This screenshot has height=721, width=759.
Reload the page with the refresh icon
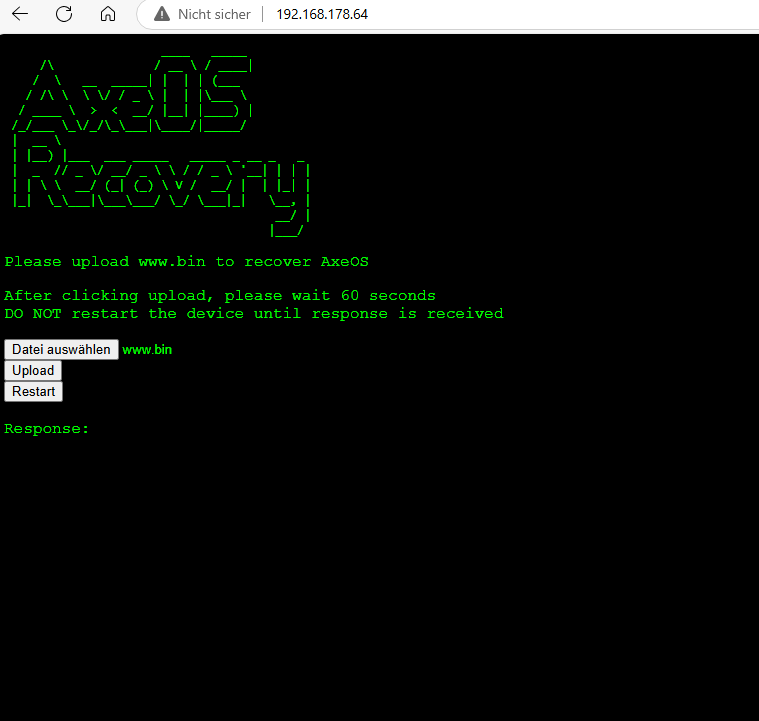click(x=64, y=14)
